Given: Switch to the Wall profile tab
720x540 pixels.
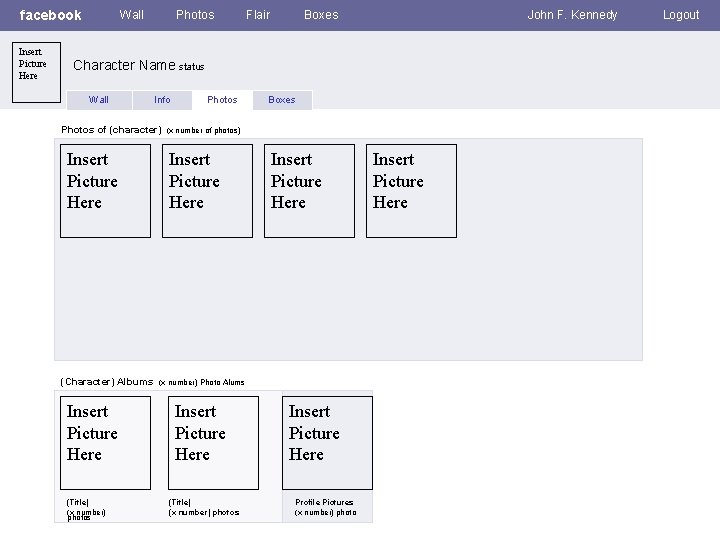Looking at the screenshot, I should [x=99, y=100].
